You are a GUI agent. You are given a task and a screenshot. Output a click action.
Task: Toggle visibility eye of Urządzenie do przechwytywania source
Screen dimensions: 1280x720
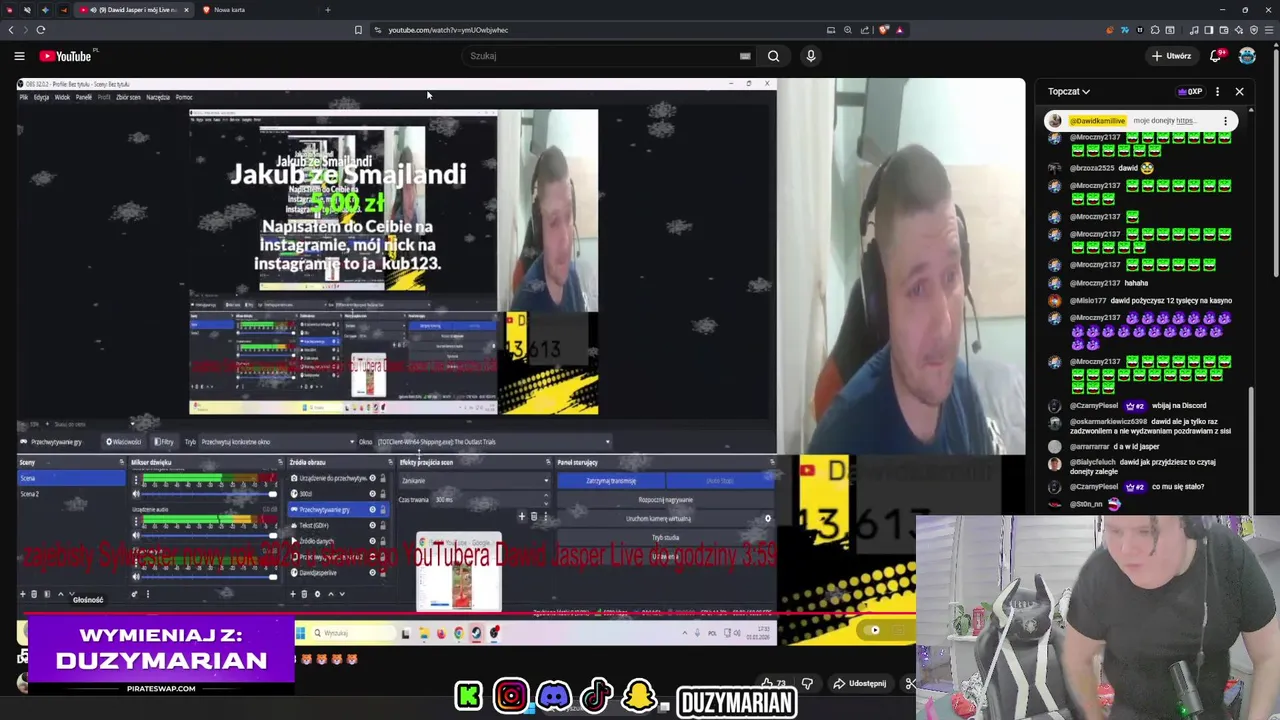click(372, 479)
